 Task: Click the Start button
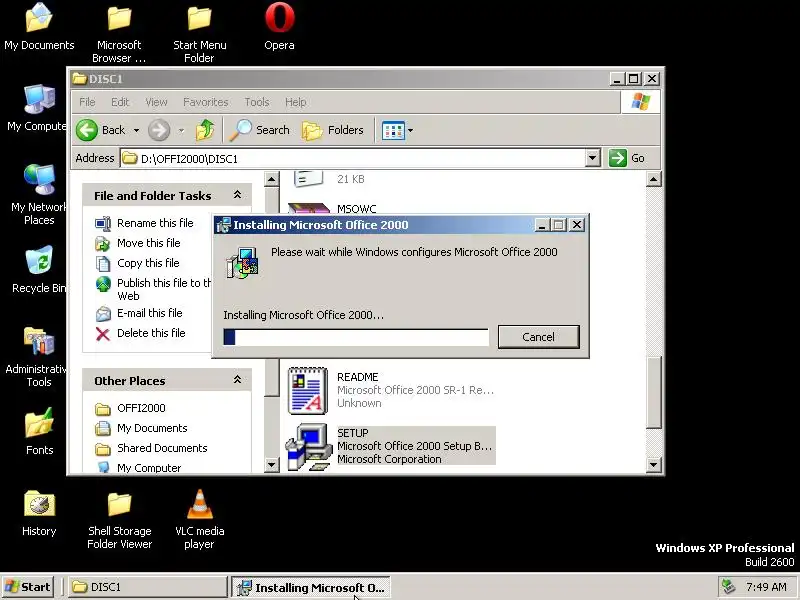28,587
